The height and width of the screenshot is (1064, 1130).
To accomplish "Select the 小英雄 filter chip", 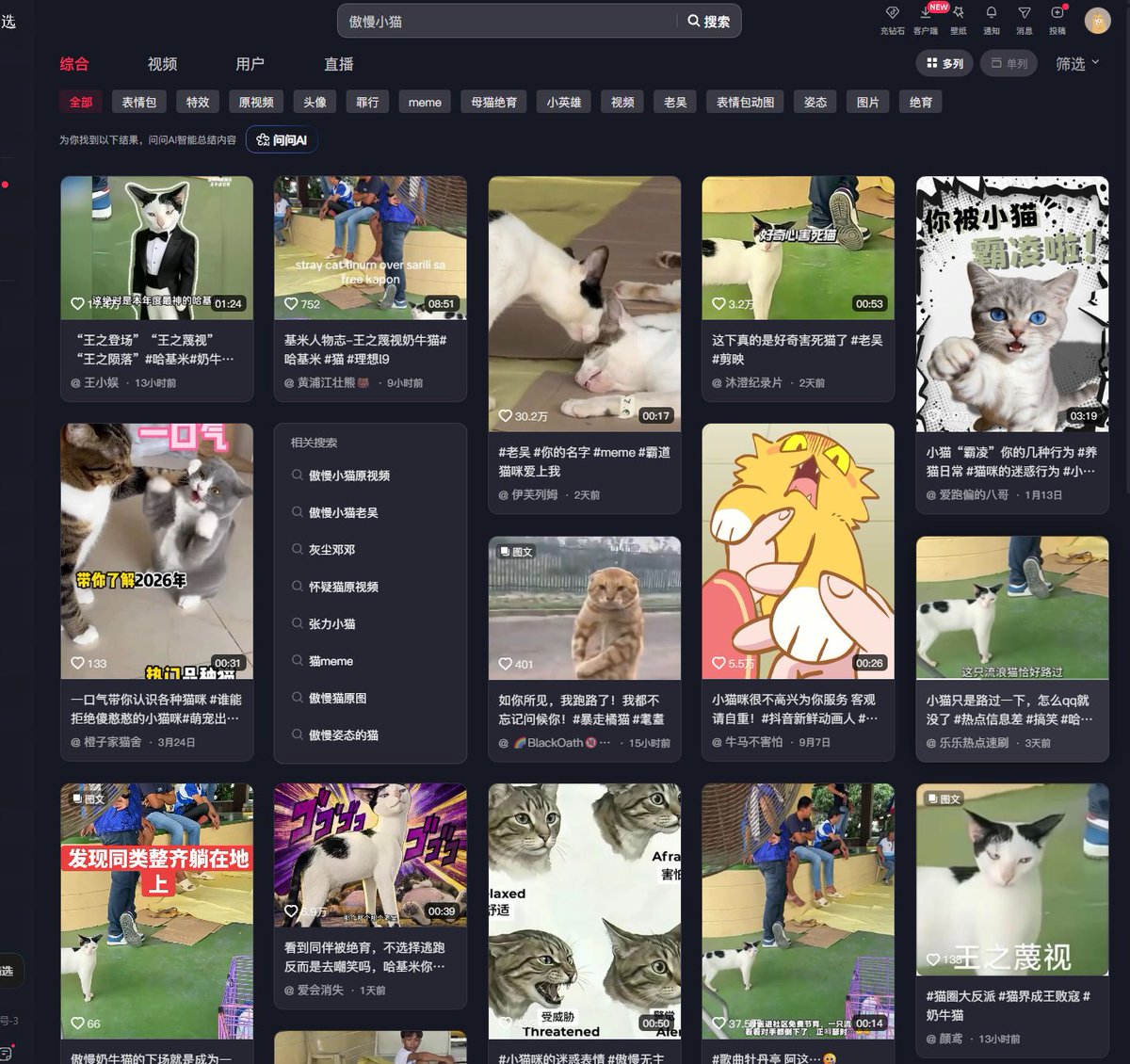I will tap(564, 102).
